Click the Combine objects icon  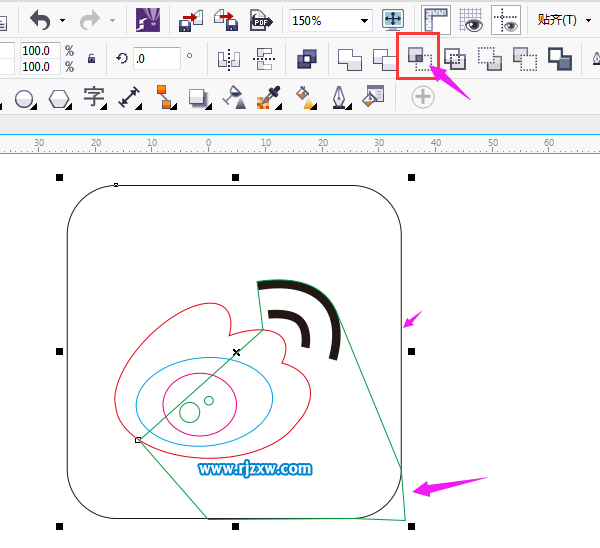coord(307,59)
